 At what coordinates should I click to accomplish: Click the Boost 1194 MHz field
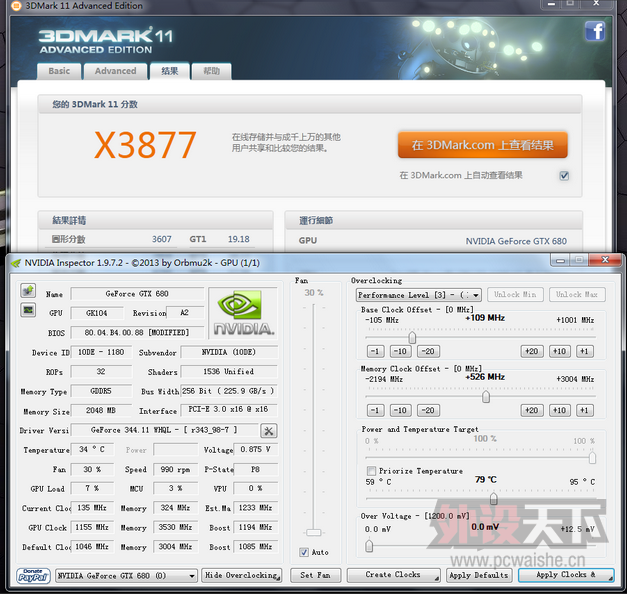point(256,528)
